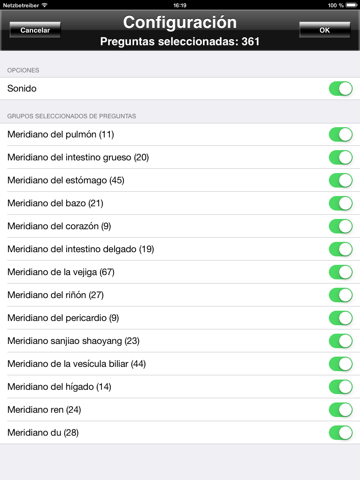Toggle Meridiano del pericardio (9) switch
This screenshot has height=480, width=360.
(x=341, y=318)
